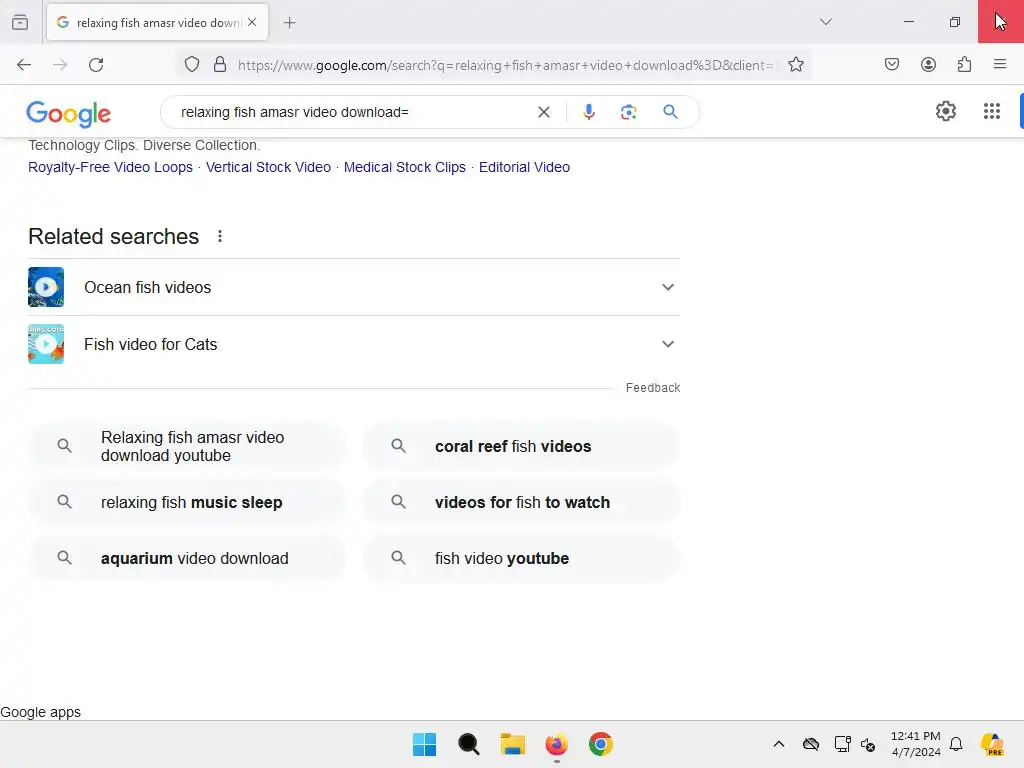The width and height of the screenshot is (1024, 768).
Task: Save page to Pocket
Action: click(x=891, y=64)
